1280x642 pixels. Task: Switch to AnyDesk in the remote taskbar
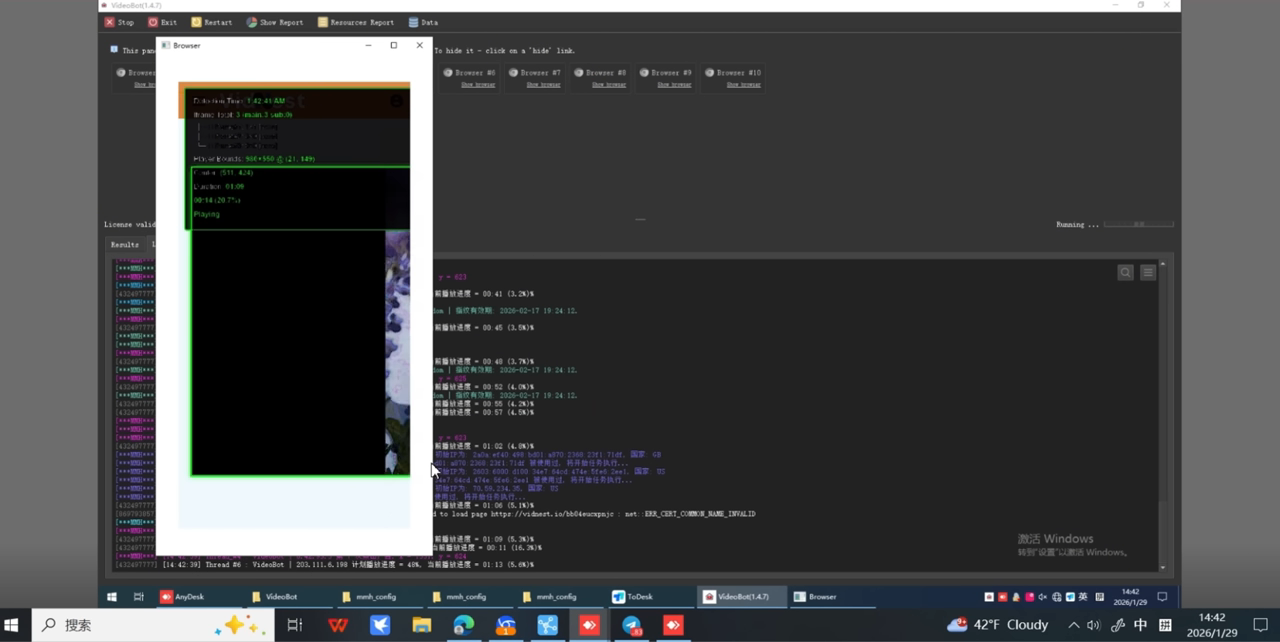[x=182, y=597]
